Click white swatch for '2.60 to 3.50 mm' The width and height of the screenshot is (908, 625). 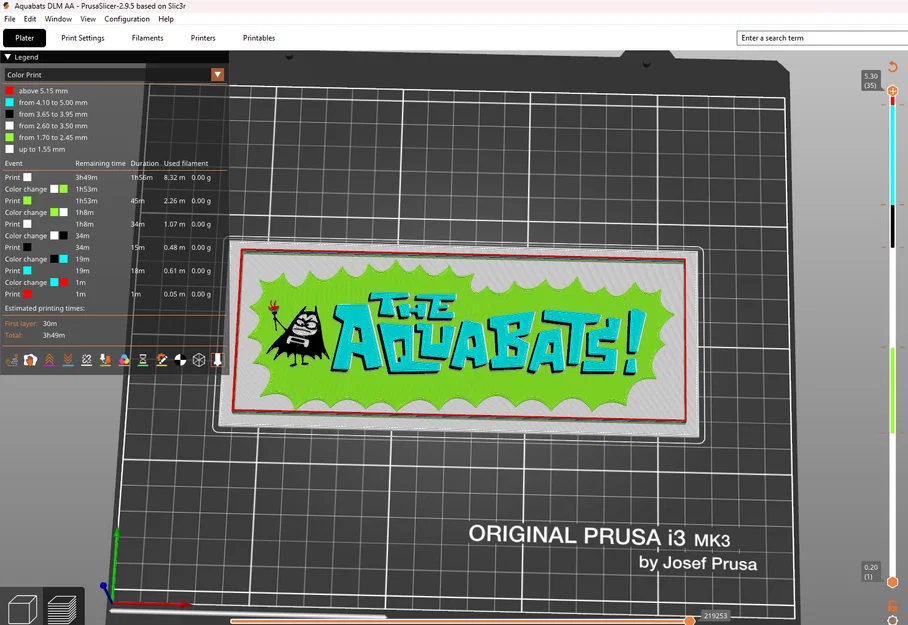point(9,126)
